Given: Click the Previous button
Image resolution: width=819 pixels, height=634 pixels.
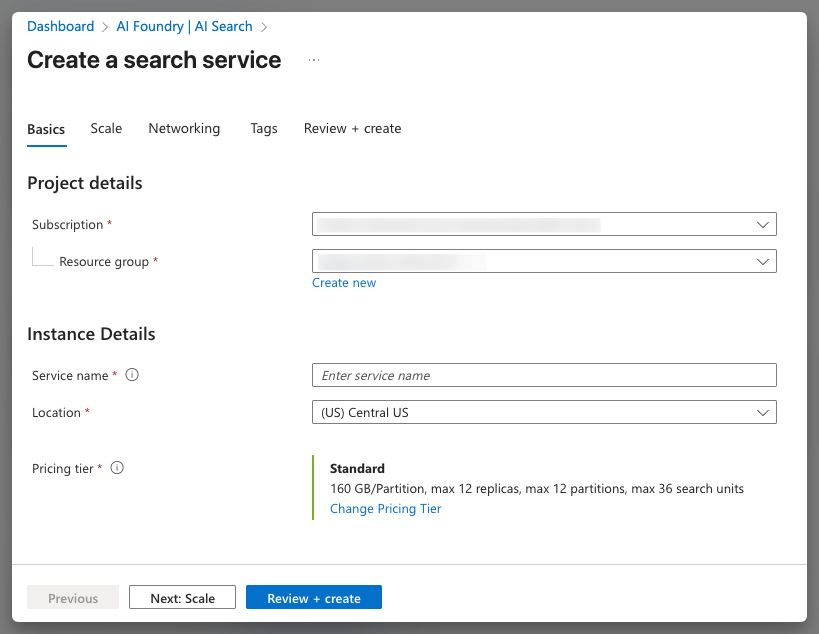Looking at the screenshot, I should (73, 598).
